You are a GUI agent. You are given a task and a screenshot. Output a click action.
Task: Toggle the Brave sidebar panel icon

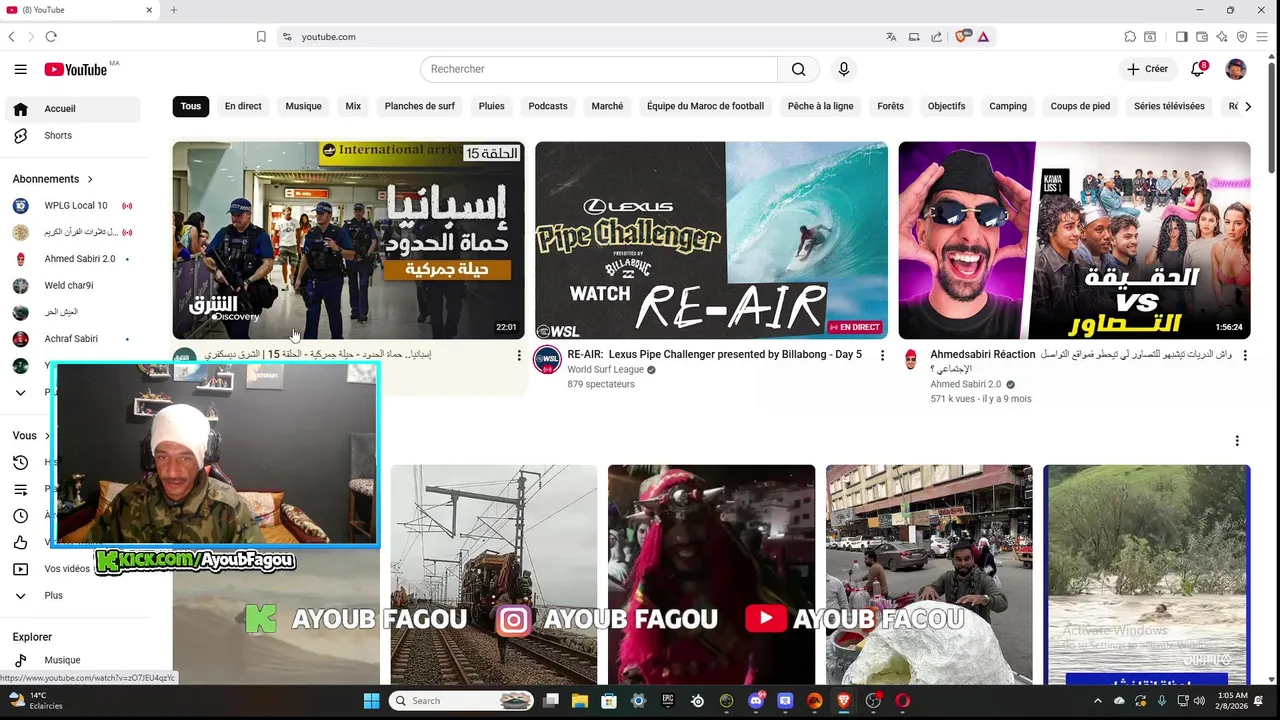[1181, 37]
